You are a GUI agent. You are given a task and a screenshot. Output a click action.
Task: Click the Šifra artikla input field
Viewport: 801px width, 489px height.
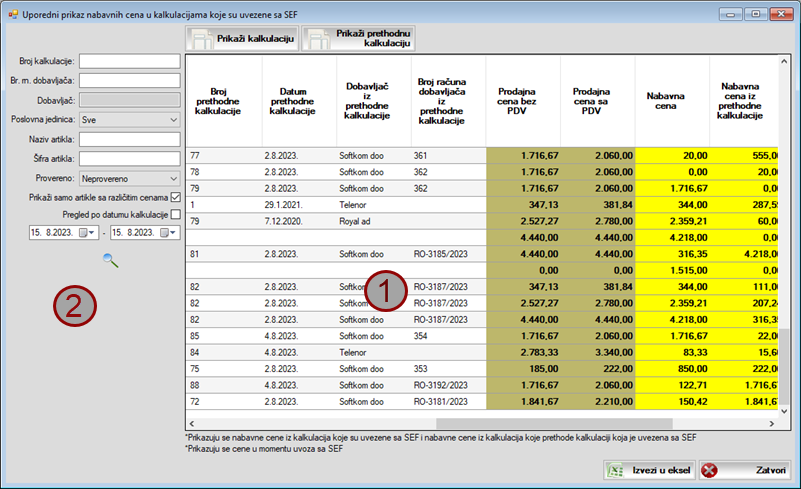130,158
